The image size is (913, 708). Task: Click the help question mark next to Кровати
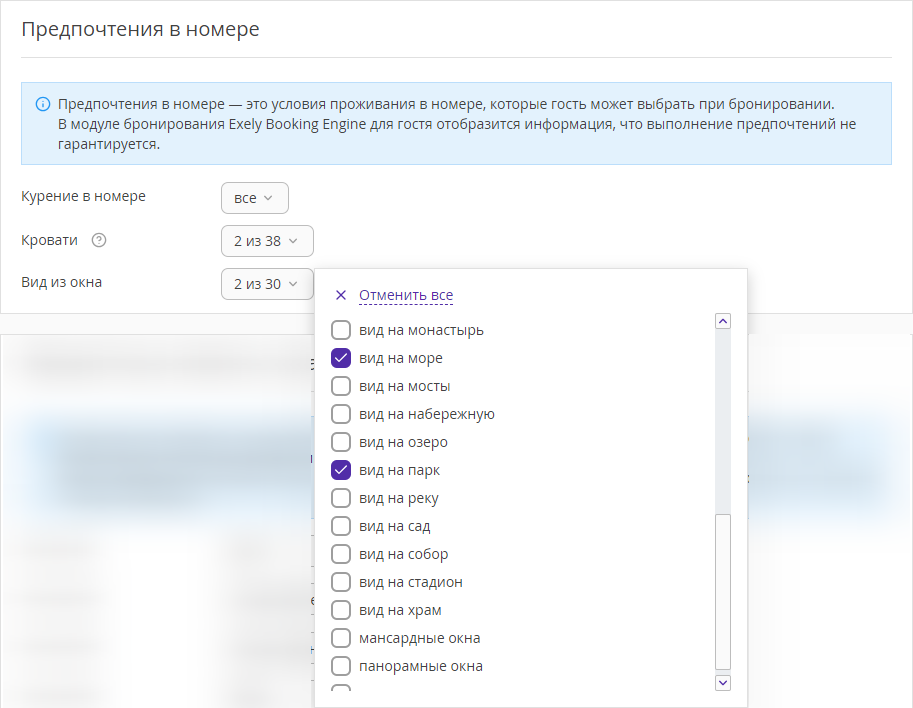click(x=99, y=240)
